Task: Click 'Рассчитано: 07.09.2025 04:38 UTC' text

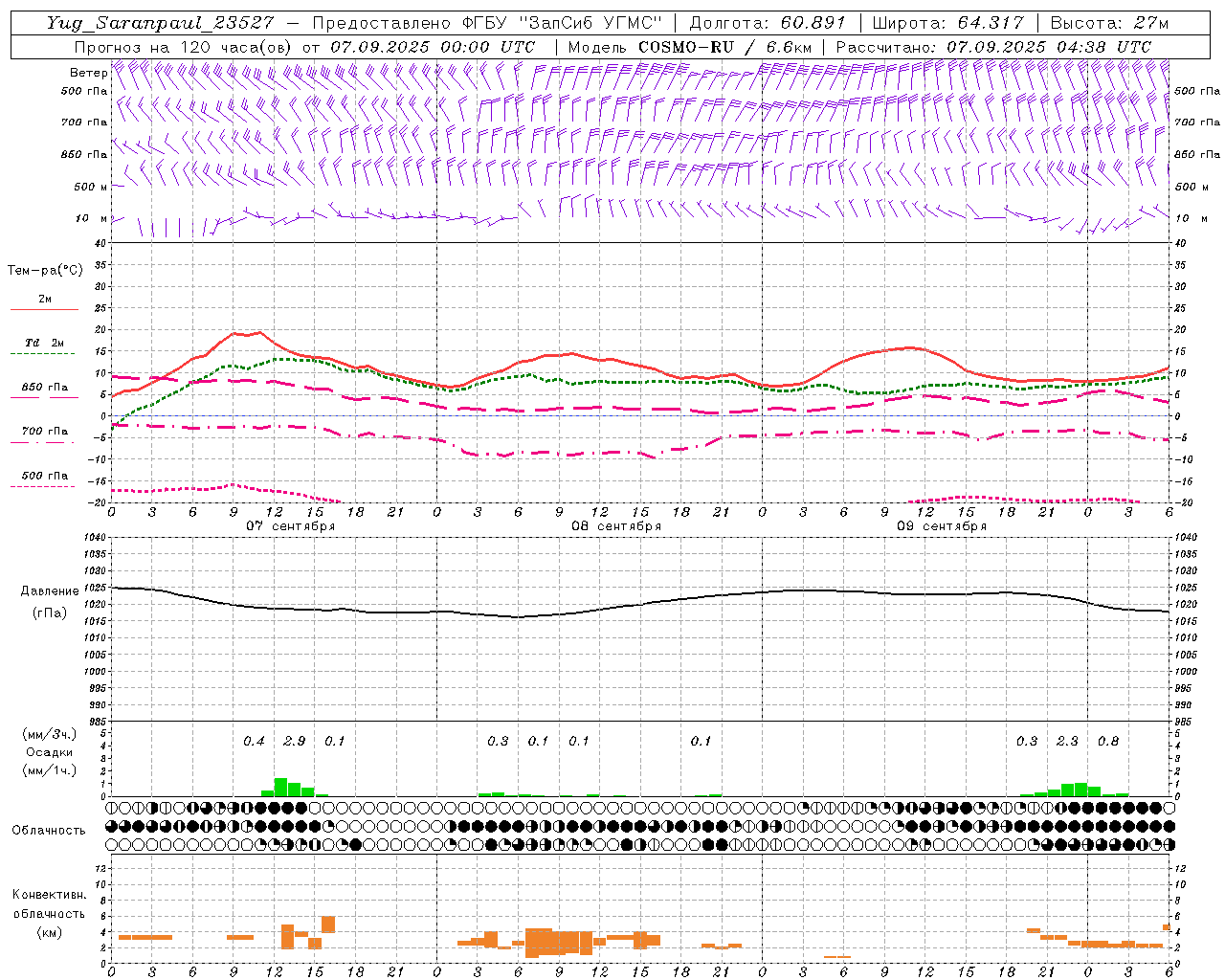Action: pyautogui.click(x=993, y=47)
